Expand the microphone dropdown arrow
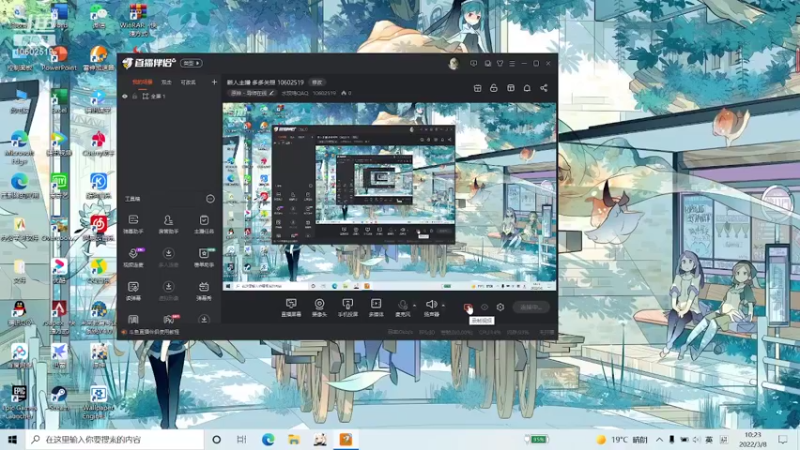Screen dimensions: 800x450 point(414,305)
